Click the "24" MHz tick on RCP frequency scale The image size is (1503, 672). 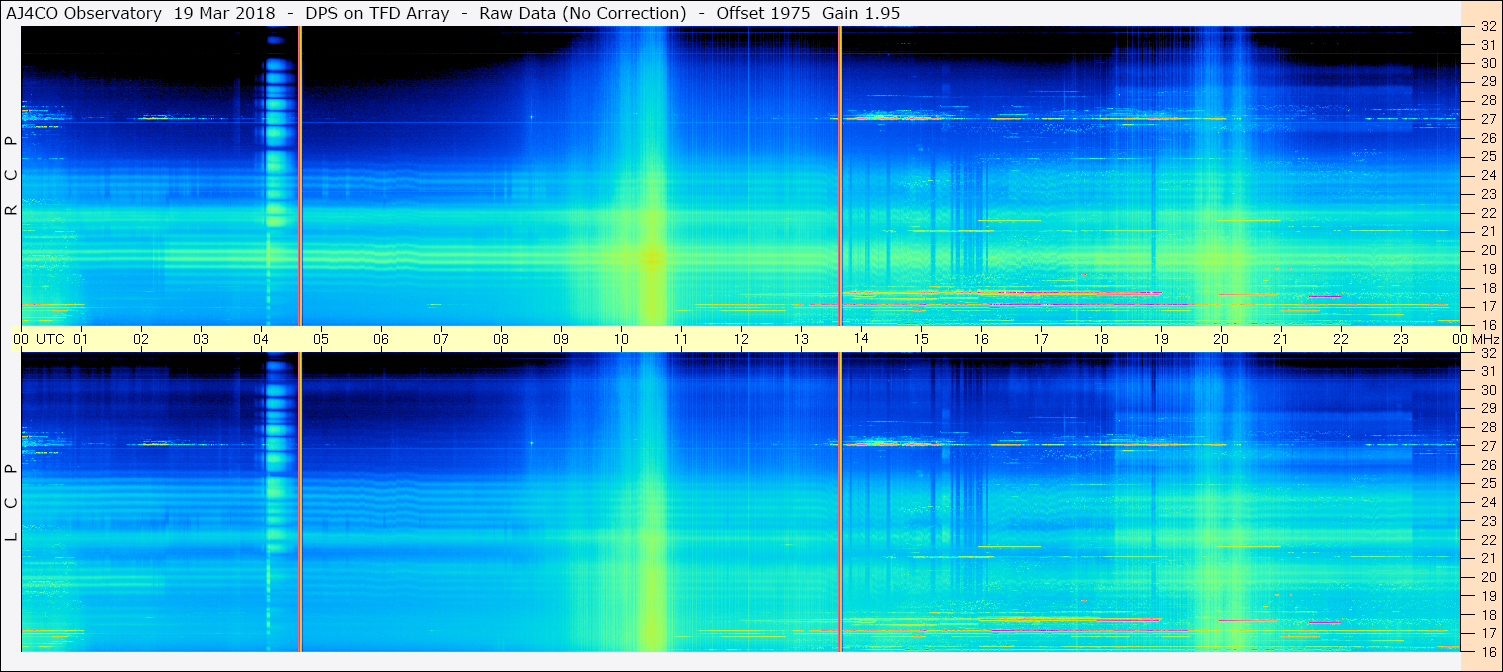tap(1487, 175)
